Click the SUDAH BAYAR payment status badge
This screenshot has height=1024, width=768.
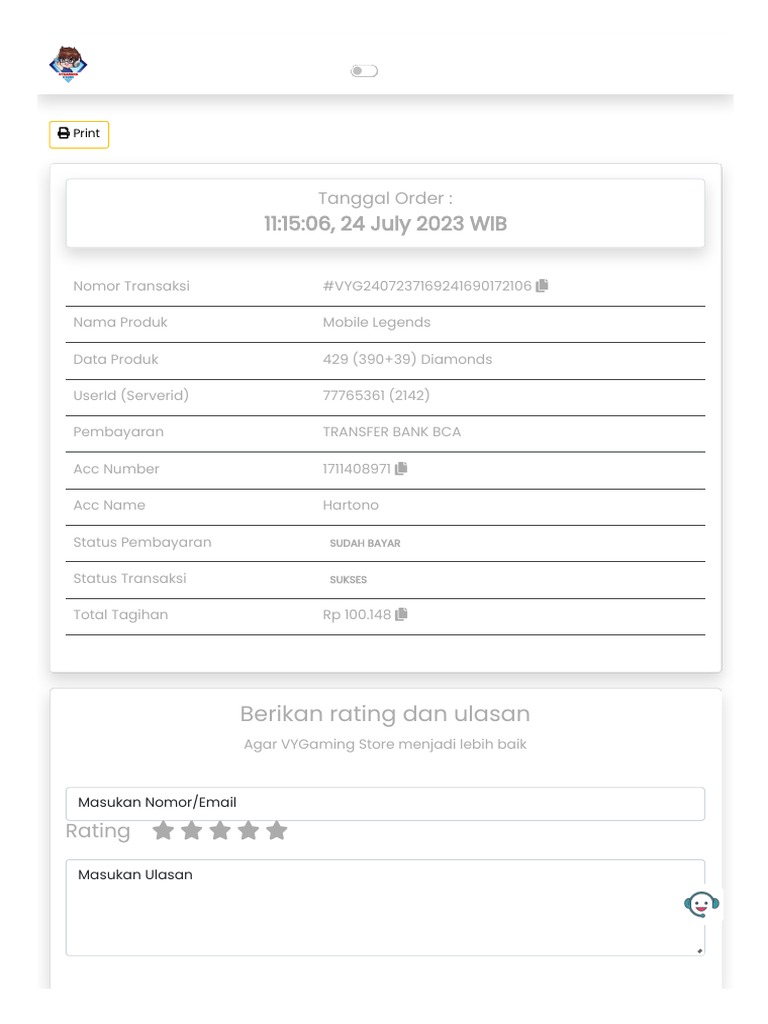click(x=365, y=543)
